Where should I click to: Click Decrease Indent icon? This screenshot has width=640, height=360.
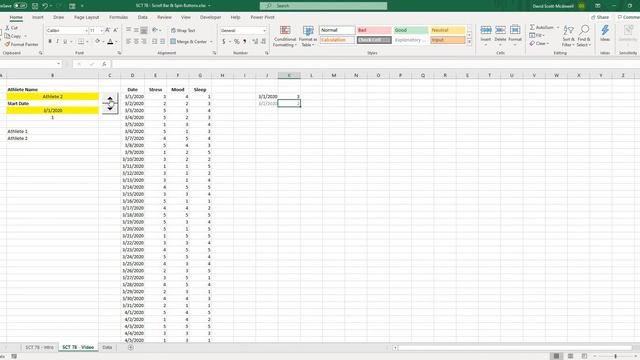coord(155,41)
